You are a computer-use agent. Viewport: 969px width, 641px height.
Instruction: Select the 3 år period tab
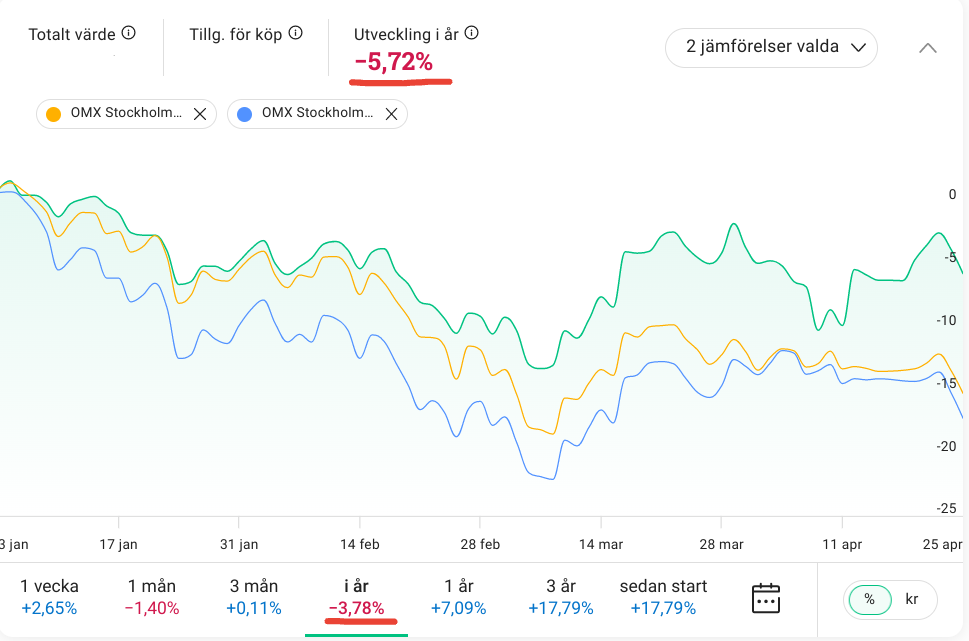562,597
